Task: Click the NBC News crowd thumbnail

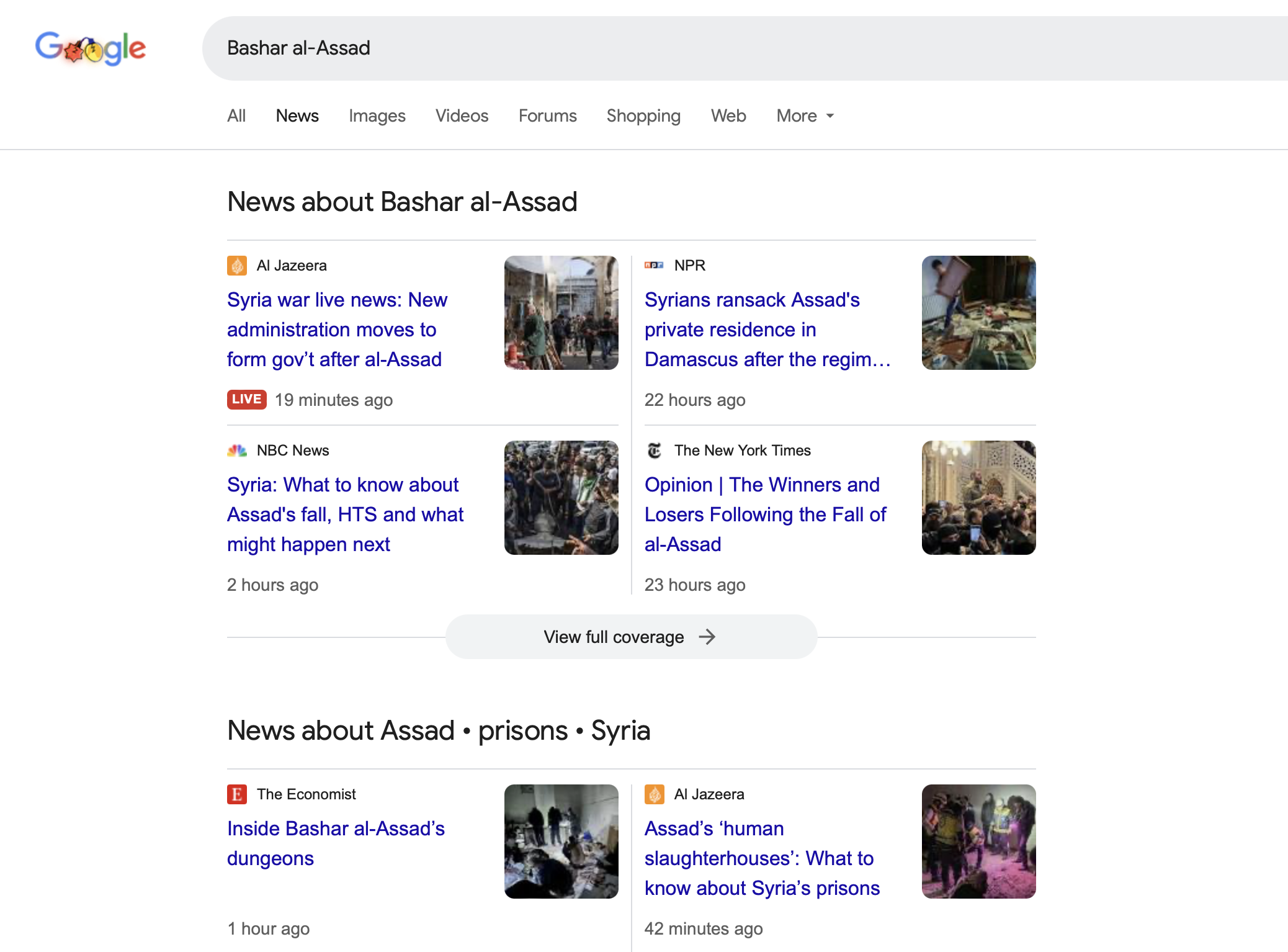Action: [561, 498]
